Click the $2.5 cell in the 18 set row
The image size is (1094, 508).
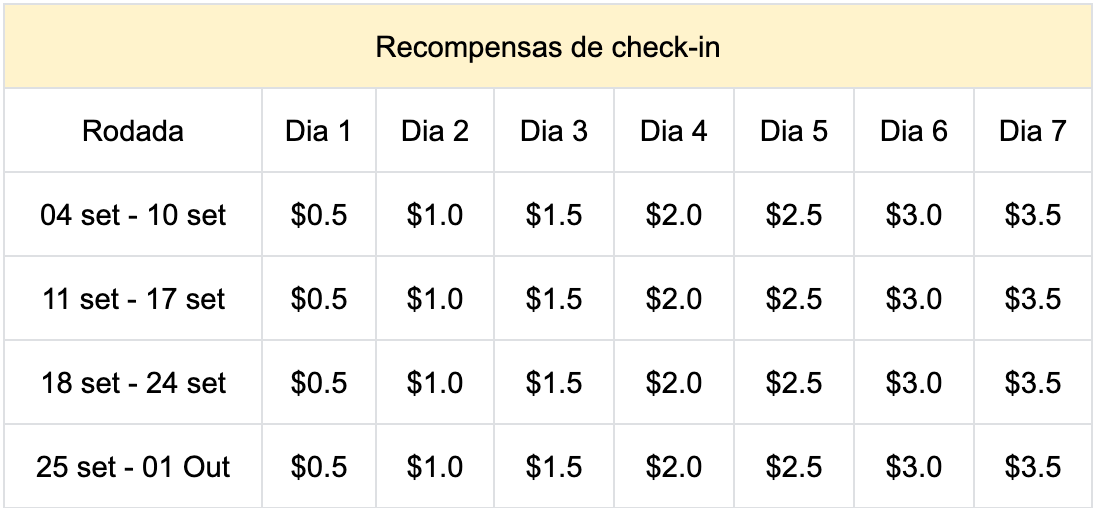[794, 383]
